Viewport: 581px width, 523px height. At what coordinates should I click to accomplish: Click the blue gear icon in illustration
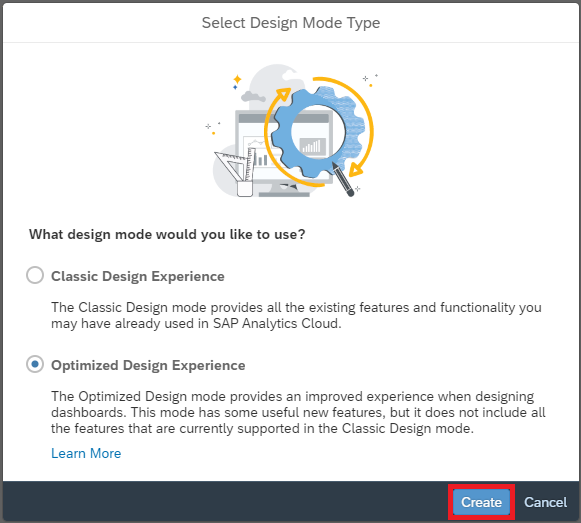(x=317, y=132)
